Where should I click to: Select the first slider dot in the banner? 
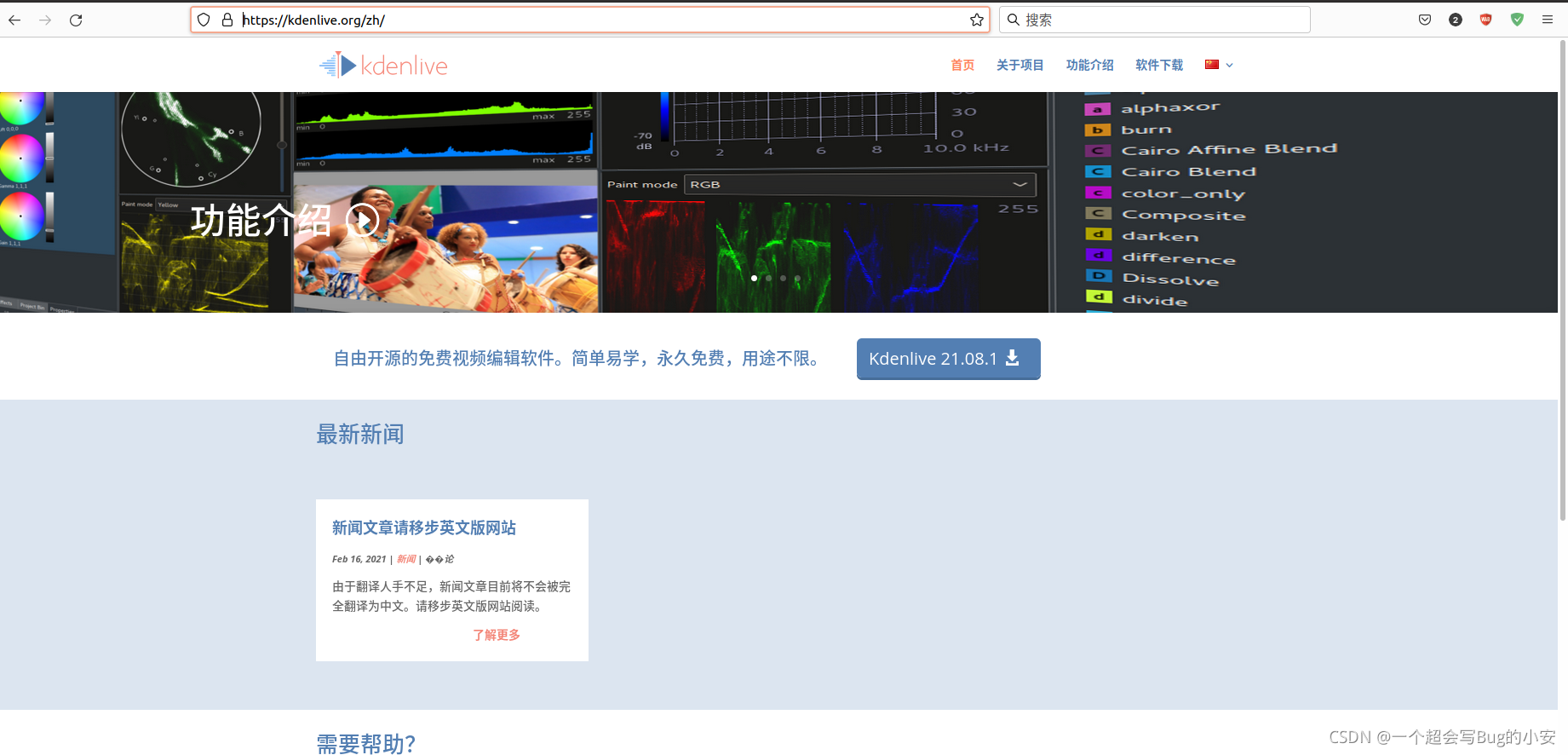tap(754, 278)
